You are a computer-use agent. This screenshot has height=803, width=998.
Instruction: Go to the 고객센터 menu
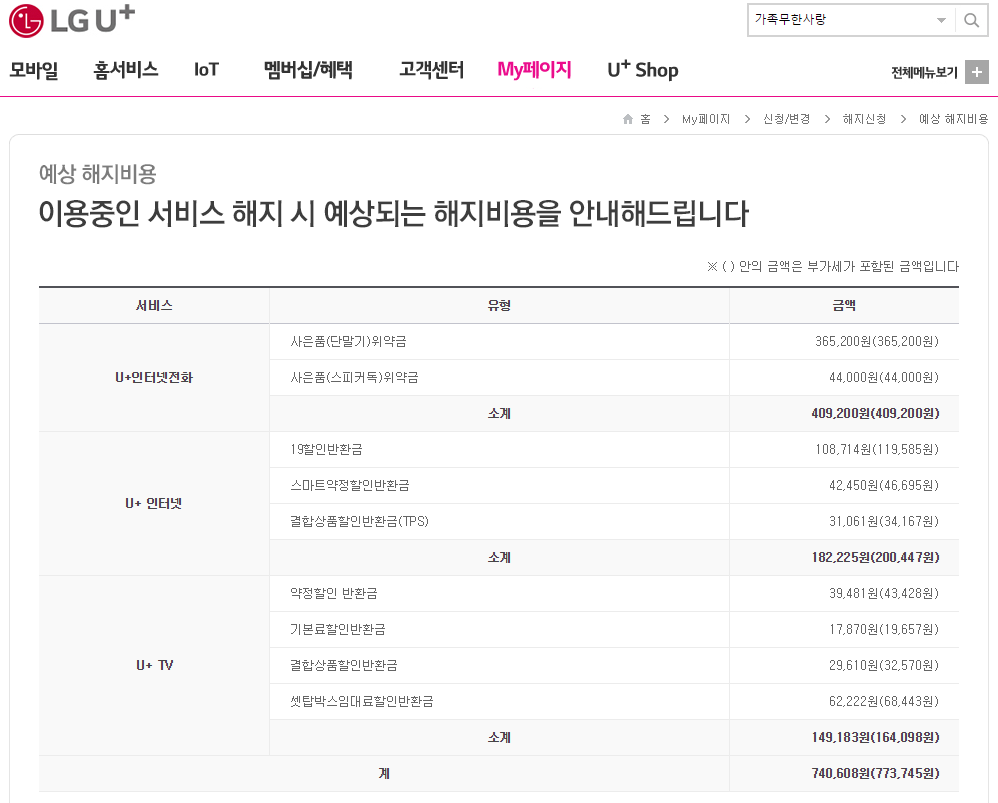[x=431, y=70]
